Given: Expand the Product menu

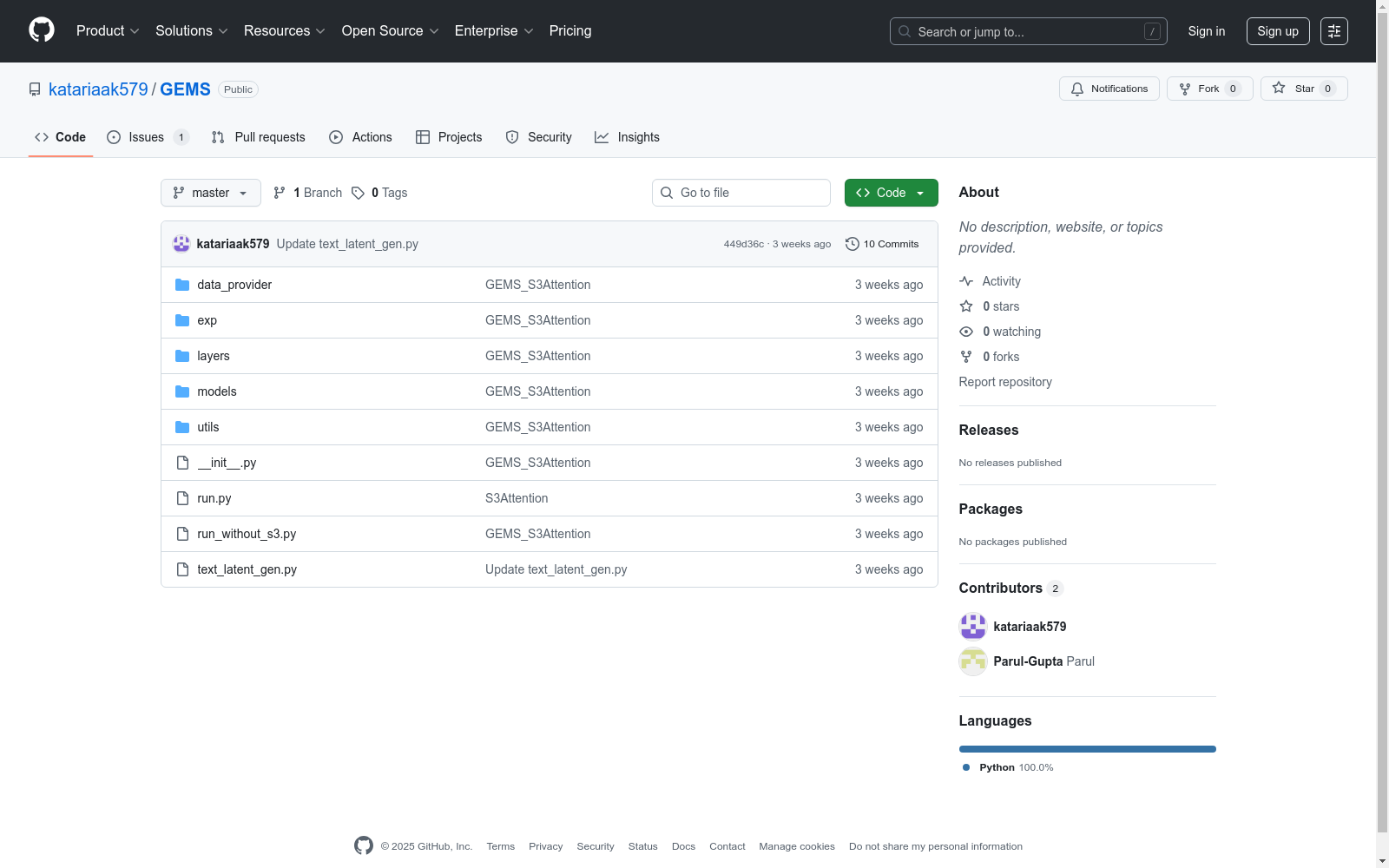Looking at the screenshot, I should (x=108, y=31).
